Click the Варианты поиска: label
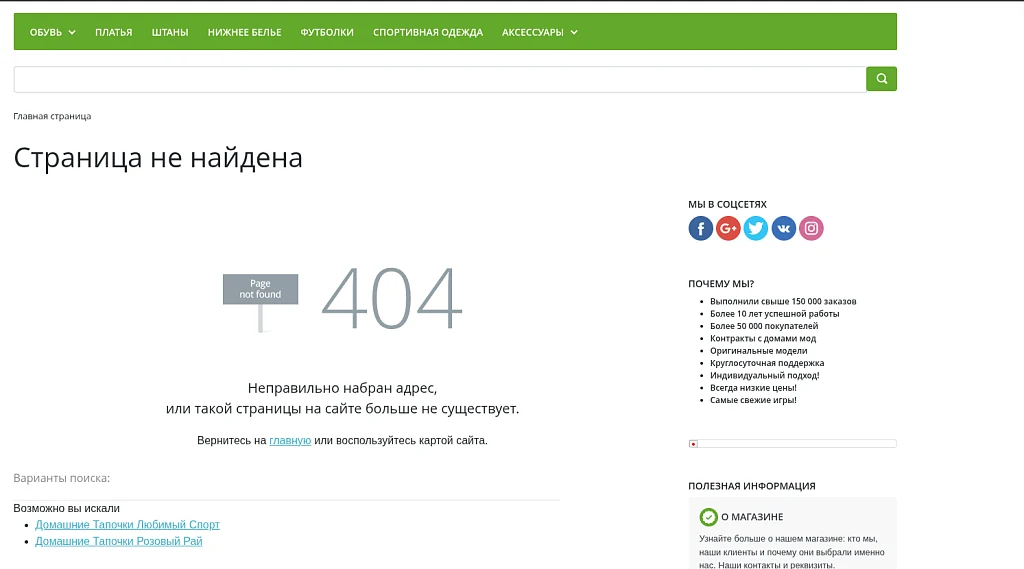This screenshot has width=1024, height=569. point(61,478)
